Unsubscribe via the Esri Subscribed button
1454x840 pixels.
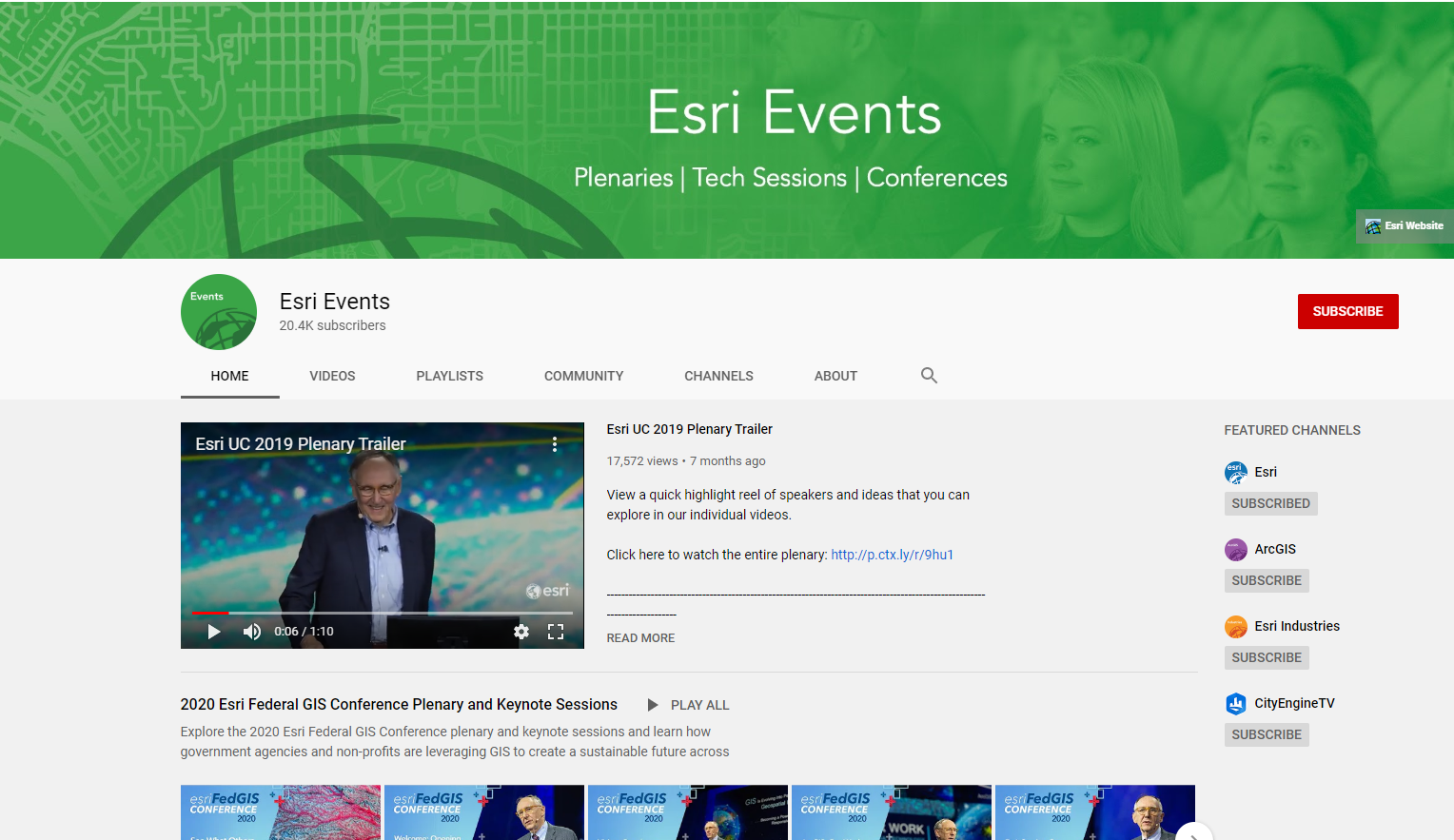pos(1271,503)
